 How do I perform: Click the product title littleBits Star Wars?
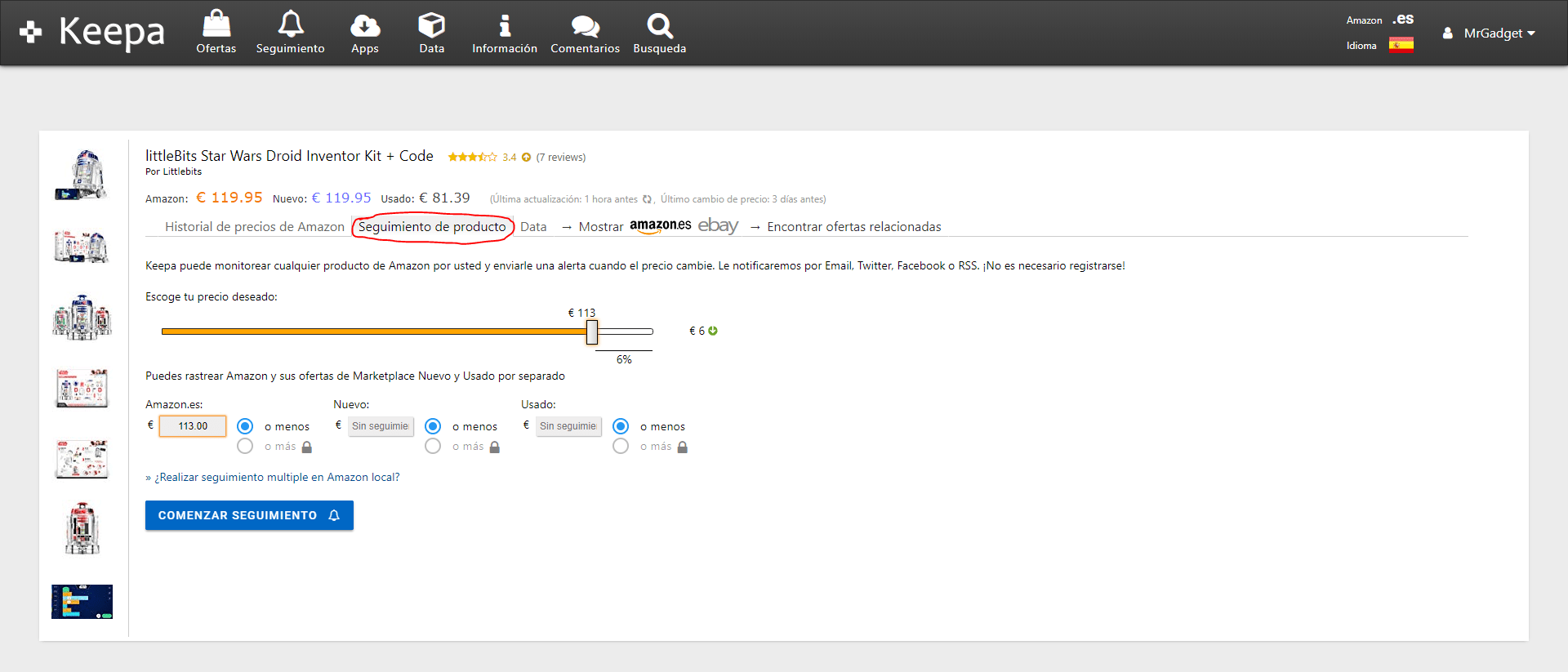pyautogui.click(x=289, y=156)
